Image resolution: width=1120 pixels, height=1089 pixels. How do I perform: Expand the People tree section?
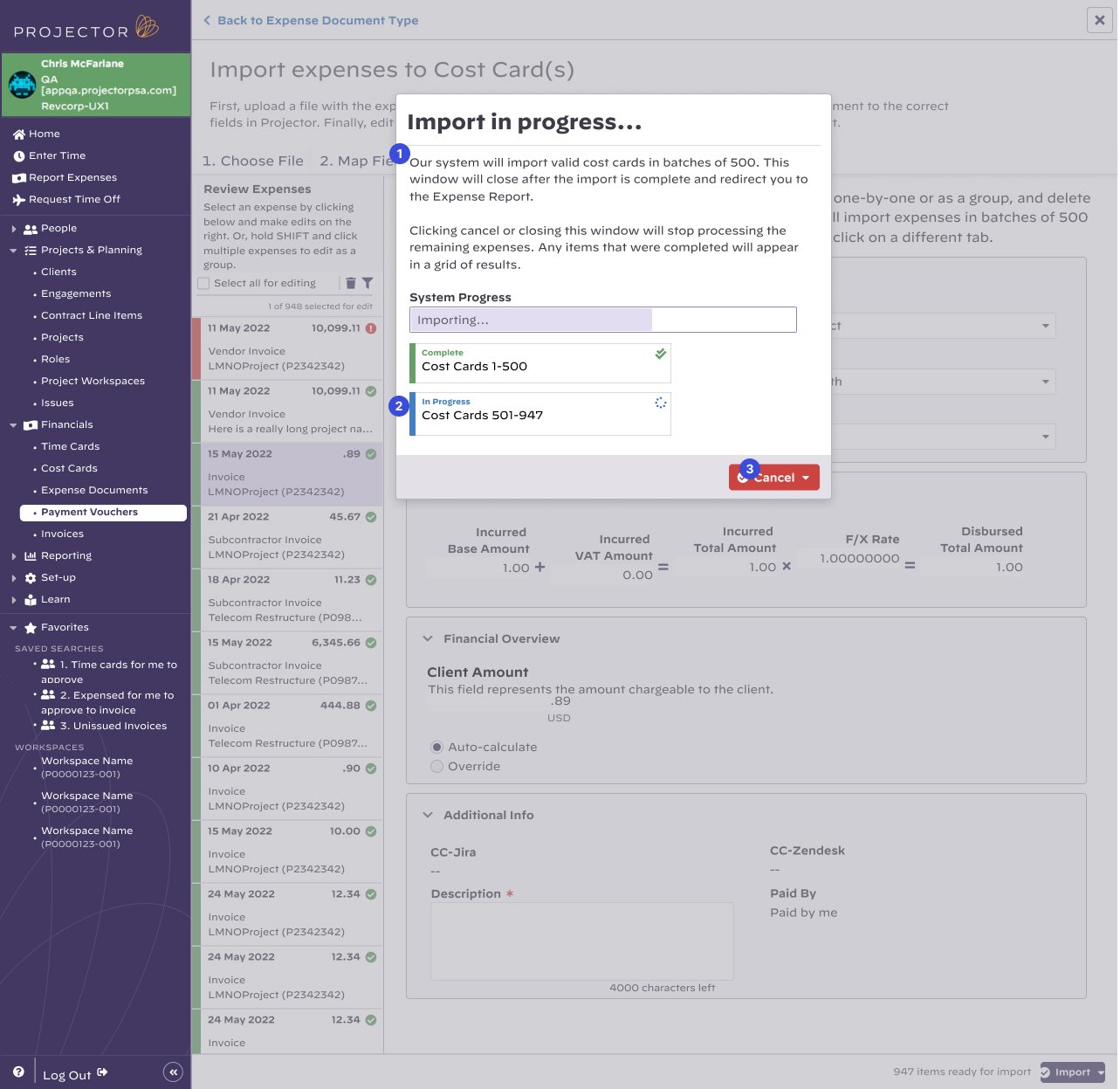[x=13, y=229]
